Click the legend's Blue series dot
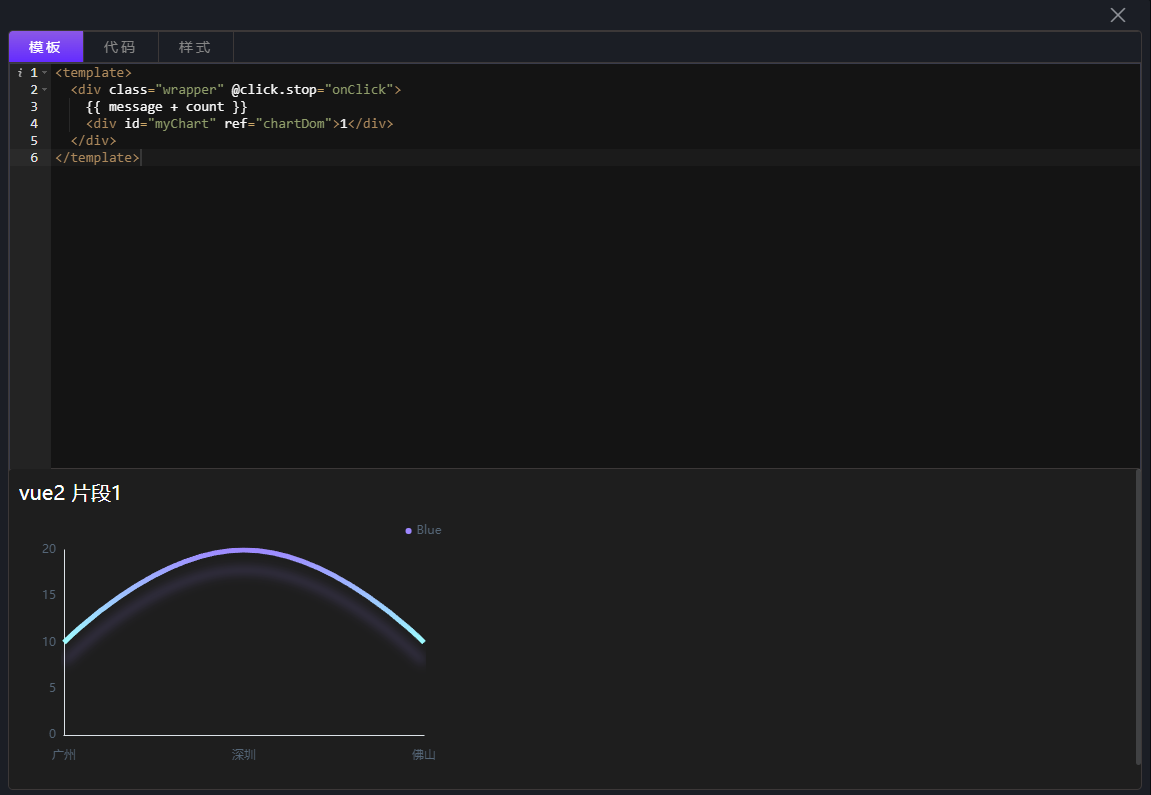 point(408,531)
